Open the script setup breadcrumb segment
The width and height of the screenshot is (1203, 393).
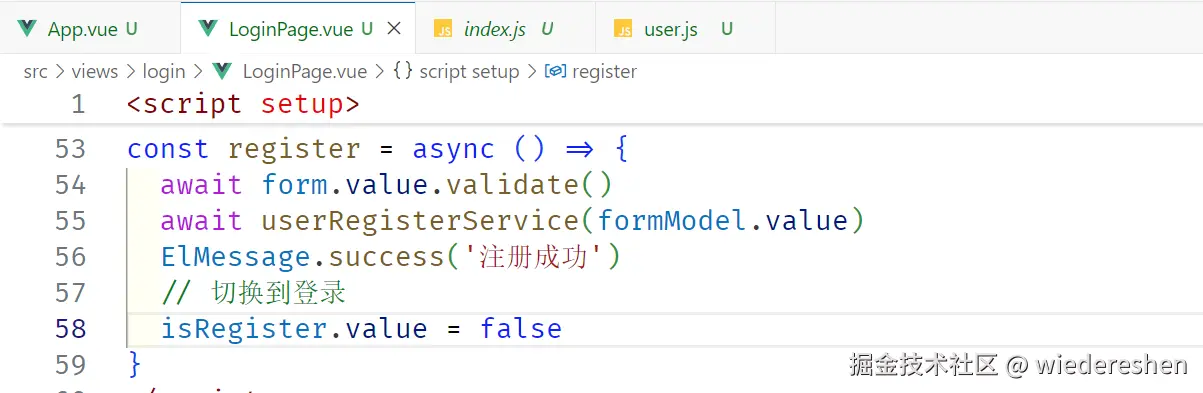point(469,72)
